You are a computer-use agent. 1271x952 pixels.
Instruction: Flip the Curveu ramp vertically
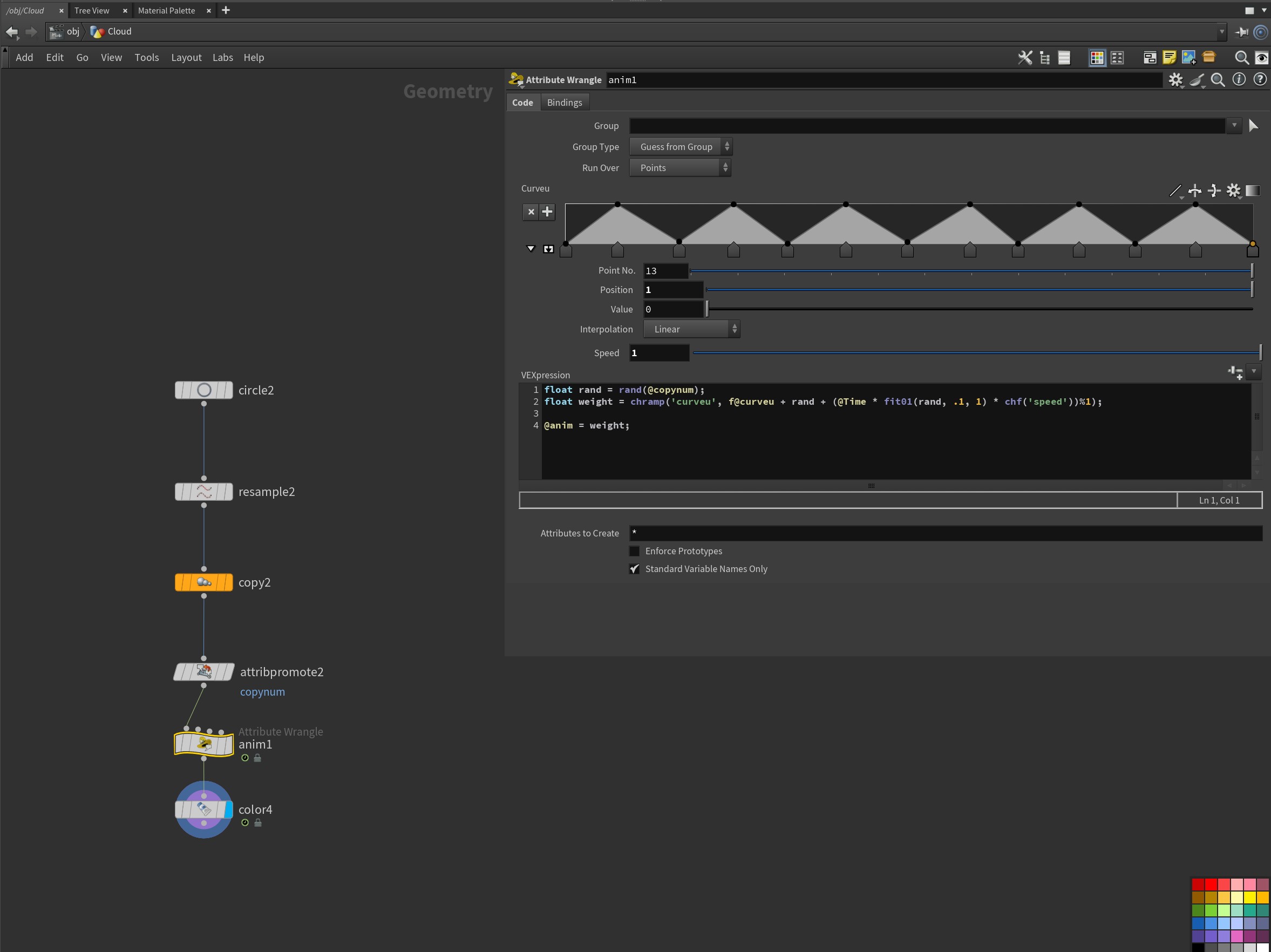(x=1214, y=191)
